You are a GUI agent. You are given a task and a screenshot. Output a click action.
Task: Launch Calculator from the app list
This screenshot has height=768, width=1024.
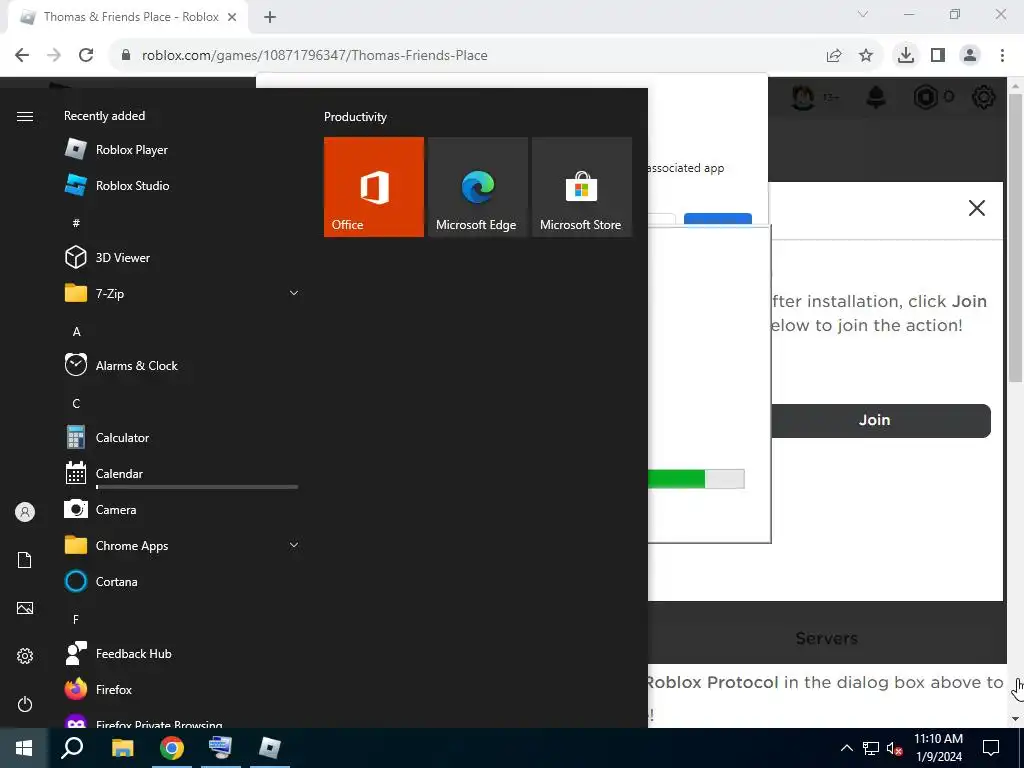click(x=182, y=438)
